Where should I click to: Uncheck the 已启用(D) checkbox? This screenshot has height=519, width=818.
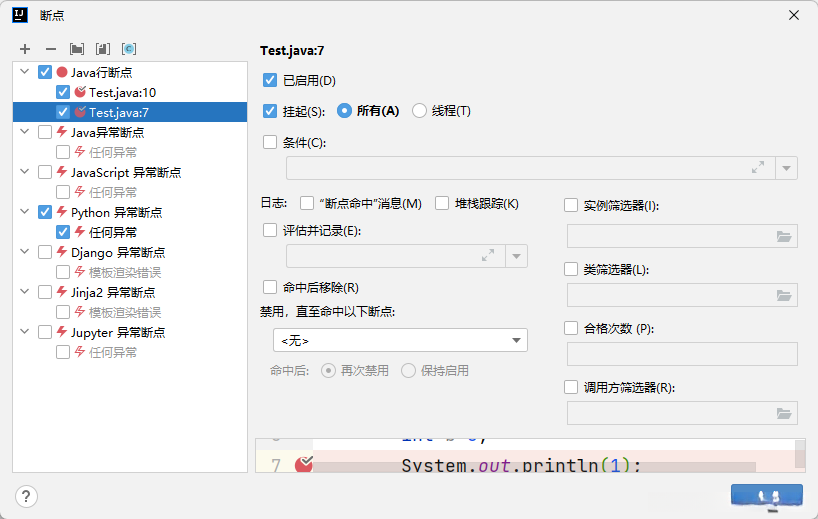point(270,80)
